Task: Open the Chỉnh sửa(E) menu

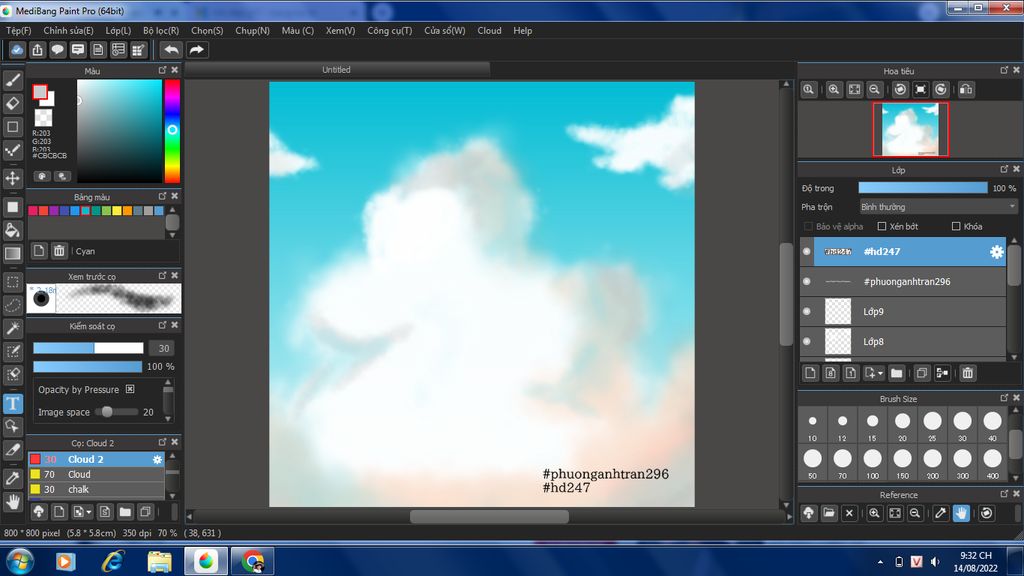Action: point(68,31)
